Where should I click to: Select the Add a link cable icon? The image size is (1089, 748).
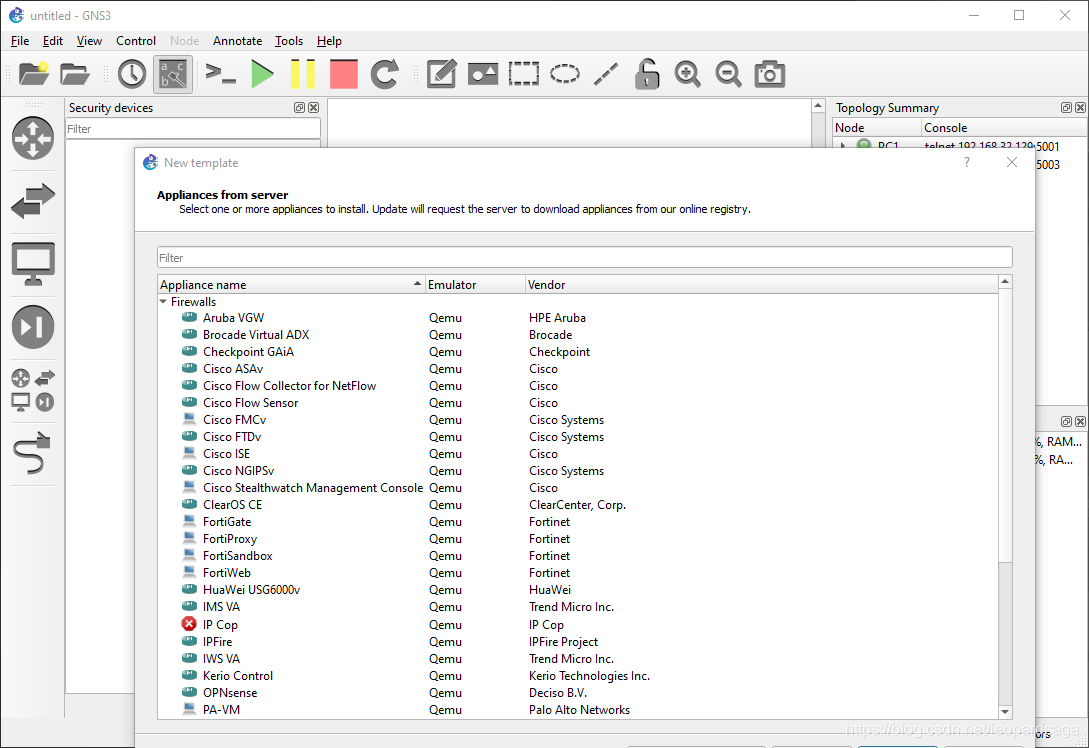point(33,452)
